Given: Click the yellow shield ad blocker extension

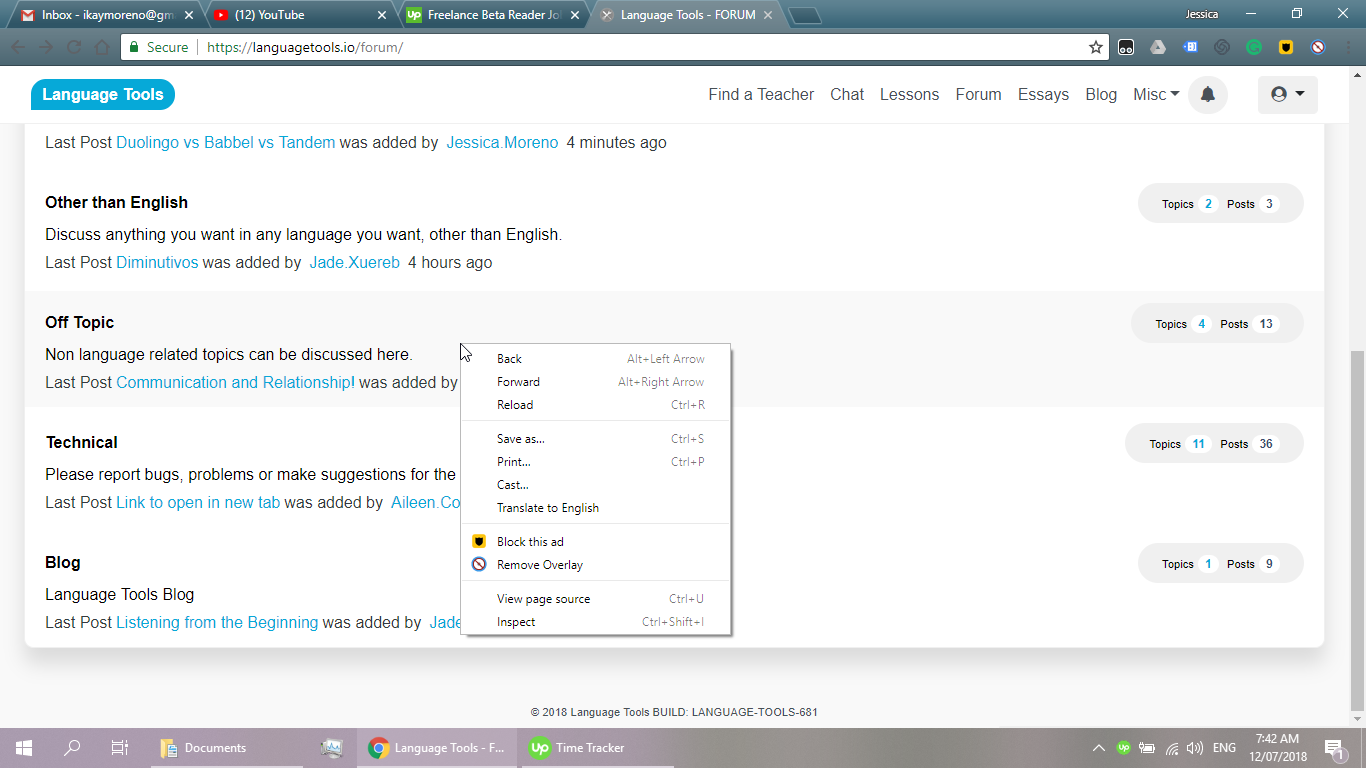Looking at the screenshot, I should (x=1286, y=47).
